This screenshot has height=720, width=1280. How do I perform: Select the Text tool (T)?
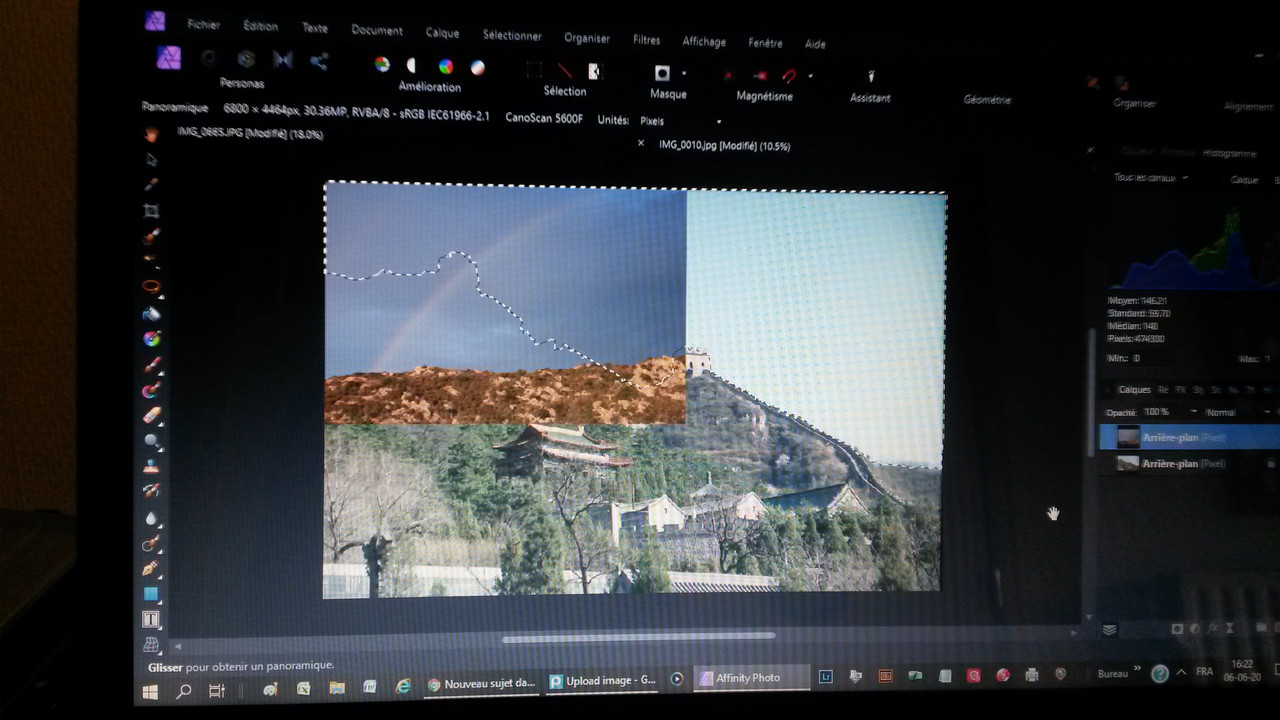pyautogui.click(x=151, y=619)
